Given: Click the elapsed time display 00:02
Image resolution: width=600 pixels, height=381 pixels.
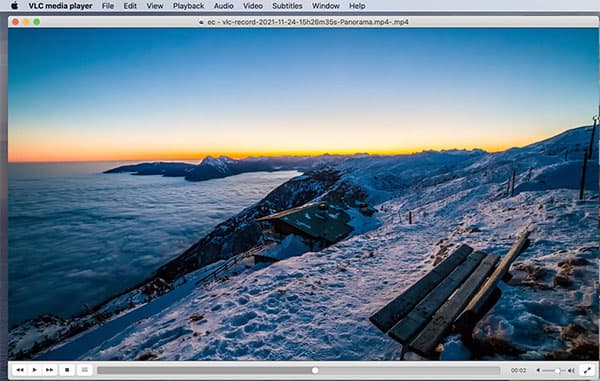Looking at the screenshot, I should click(x=518, y=370).
